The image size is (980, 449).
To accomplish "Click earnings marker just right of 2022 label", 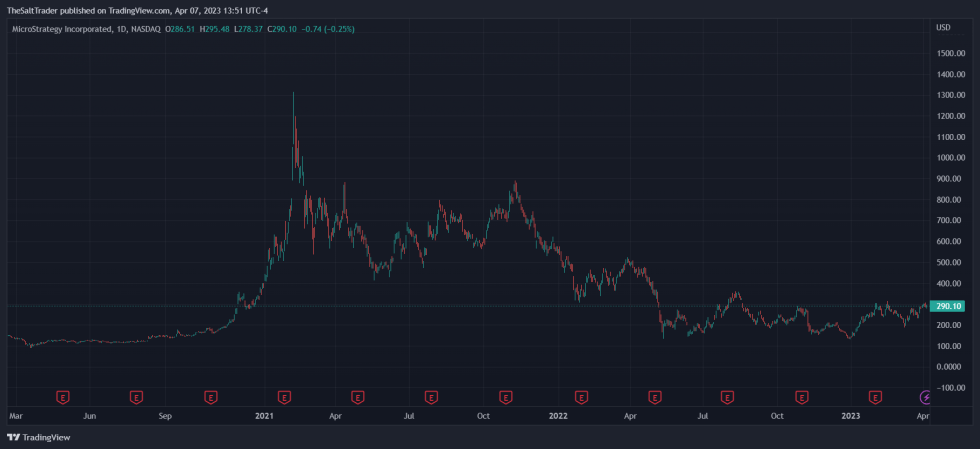I will [x=580, y=397].
